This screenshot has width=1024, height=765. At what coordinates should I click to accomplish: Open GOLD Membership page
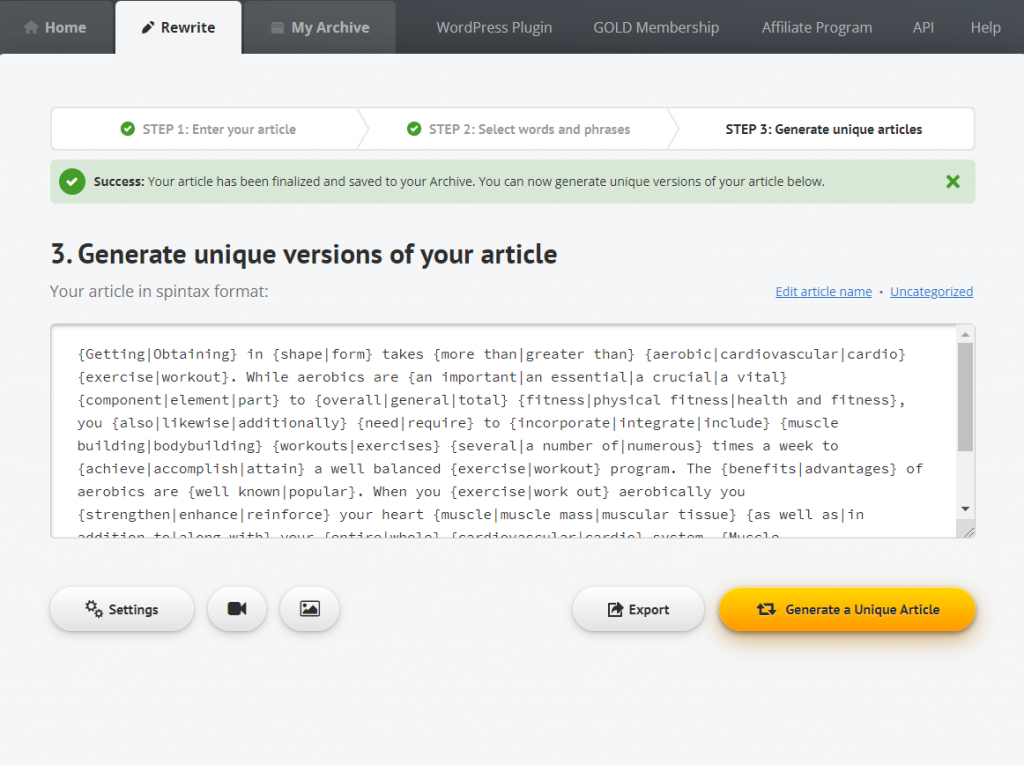656,27
